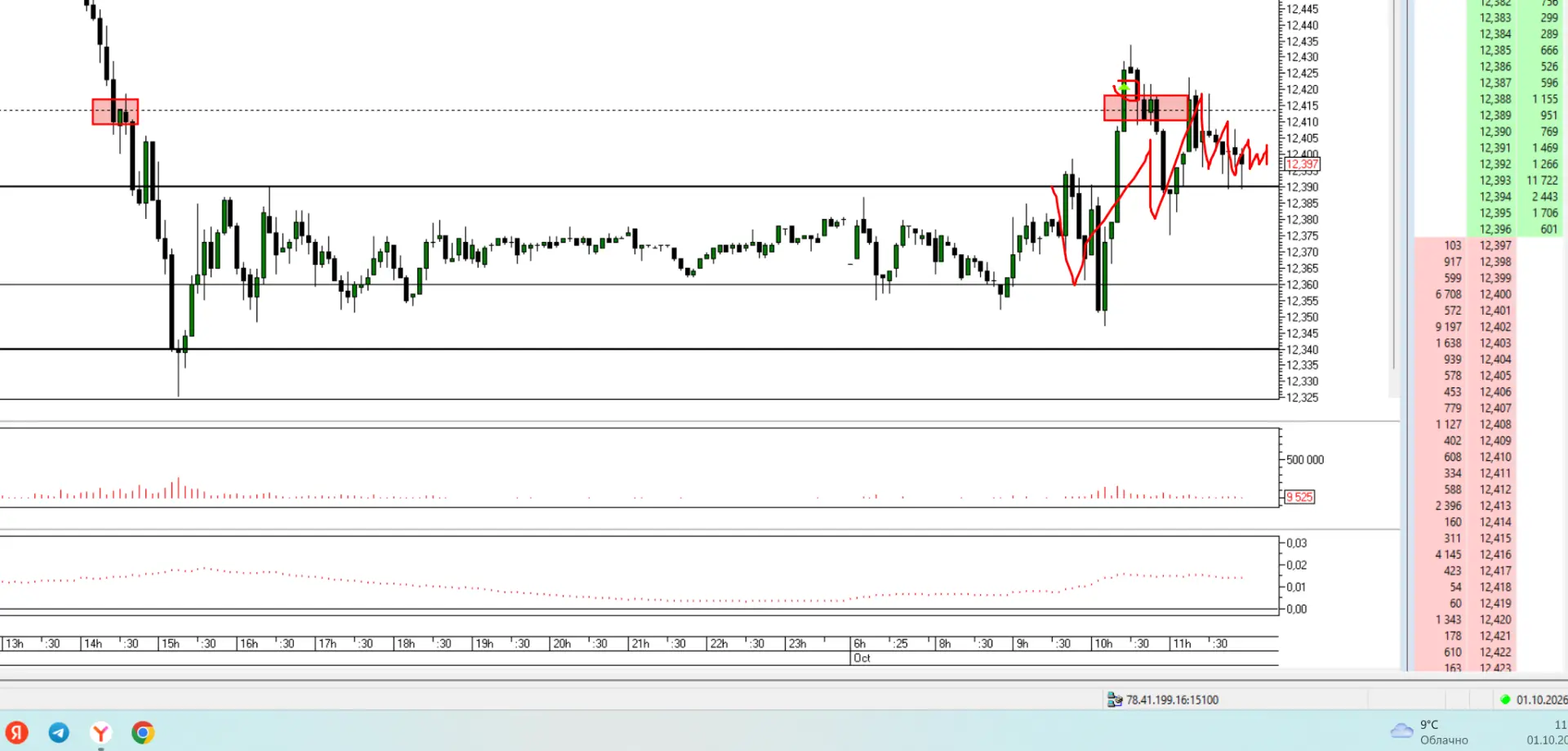Click the 9°C Облачно weather text
1568x751 pixels.
click(x=1444, y=732)
